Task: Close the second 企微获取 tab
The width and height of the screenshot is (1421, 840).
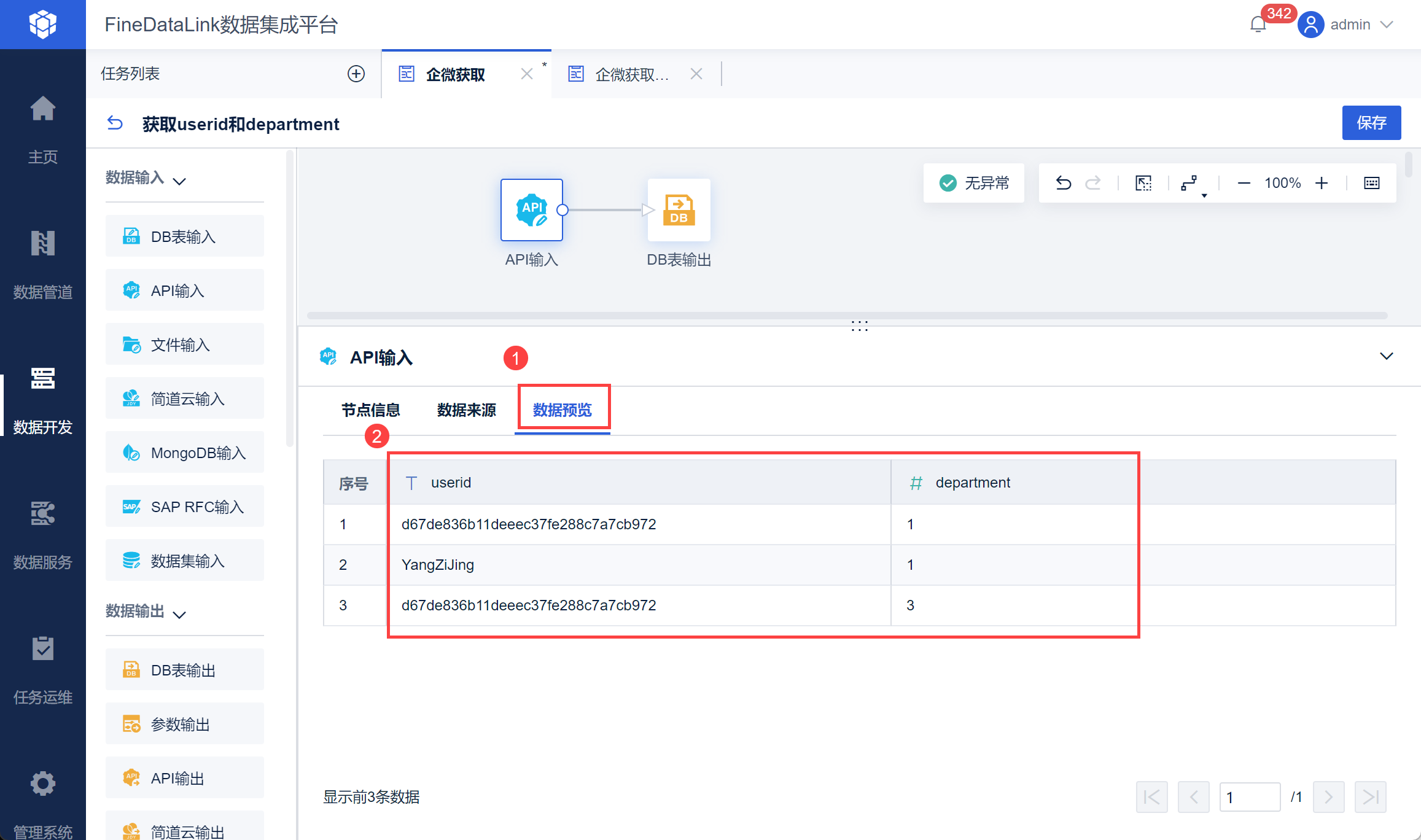Action: [x=696, y=74]
